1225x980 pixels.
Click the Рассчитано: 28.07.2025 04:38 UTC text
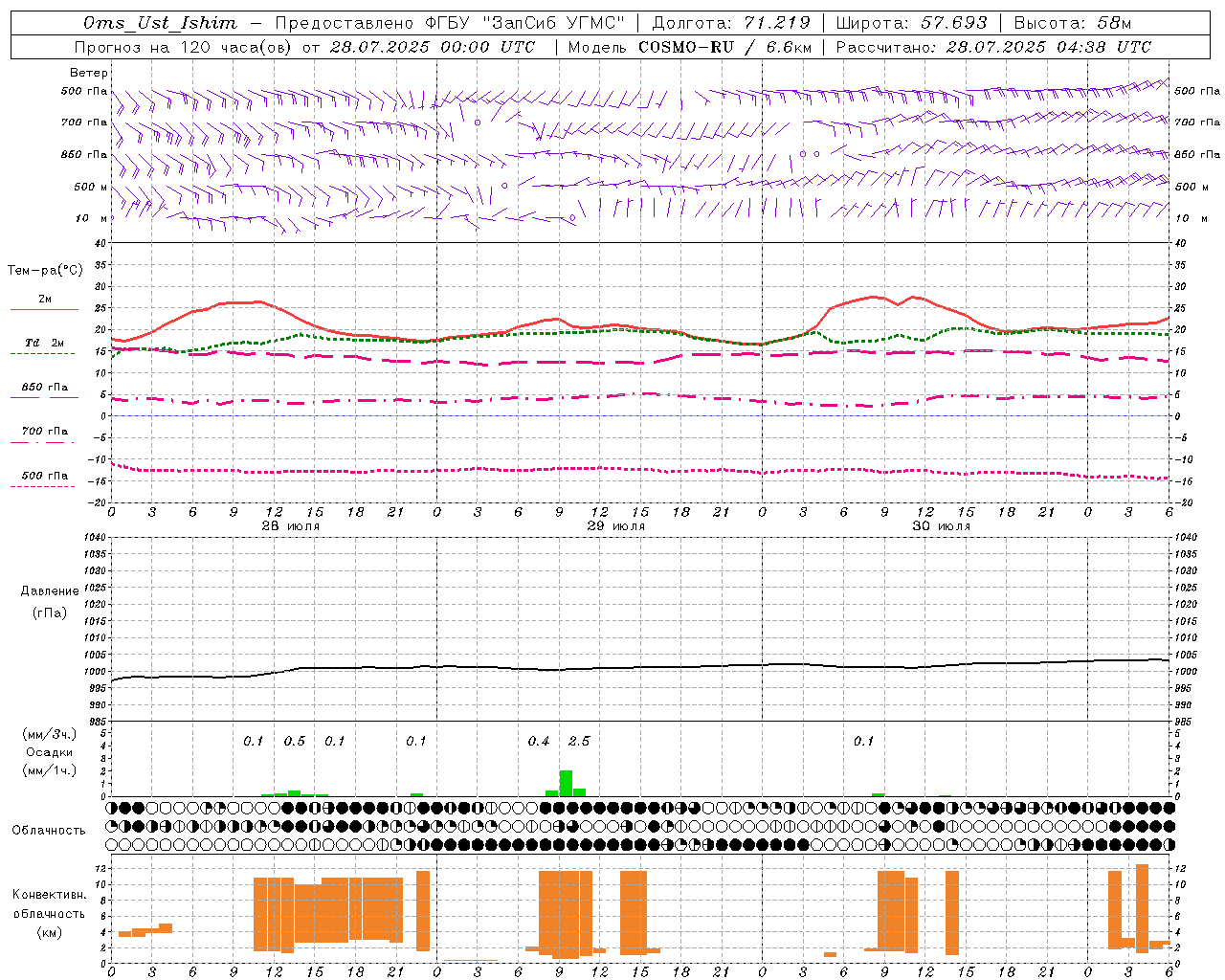click(993, 47)
